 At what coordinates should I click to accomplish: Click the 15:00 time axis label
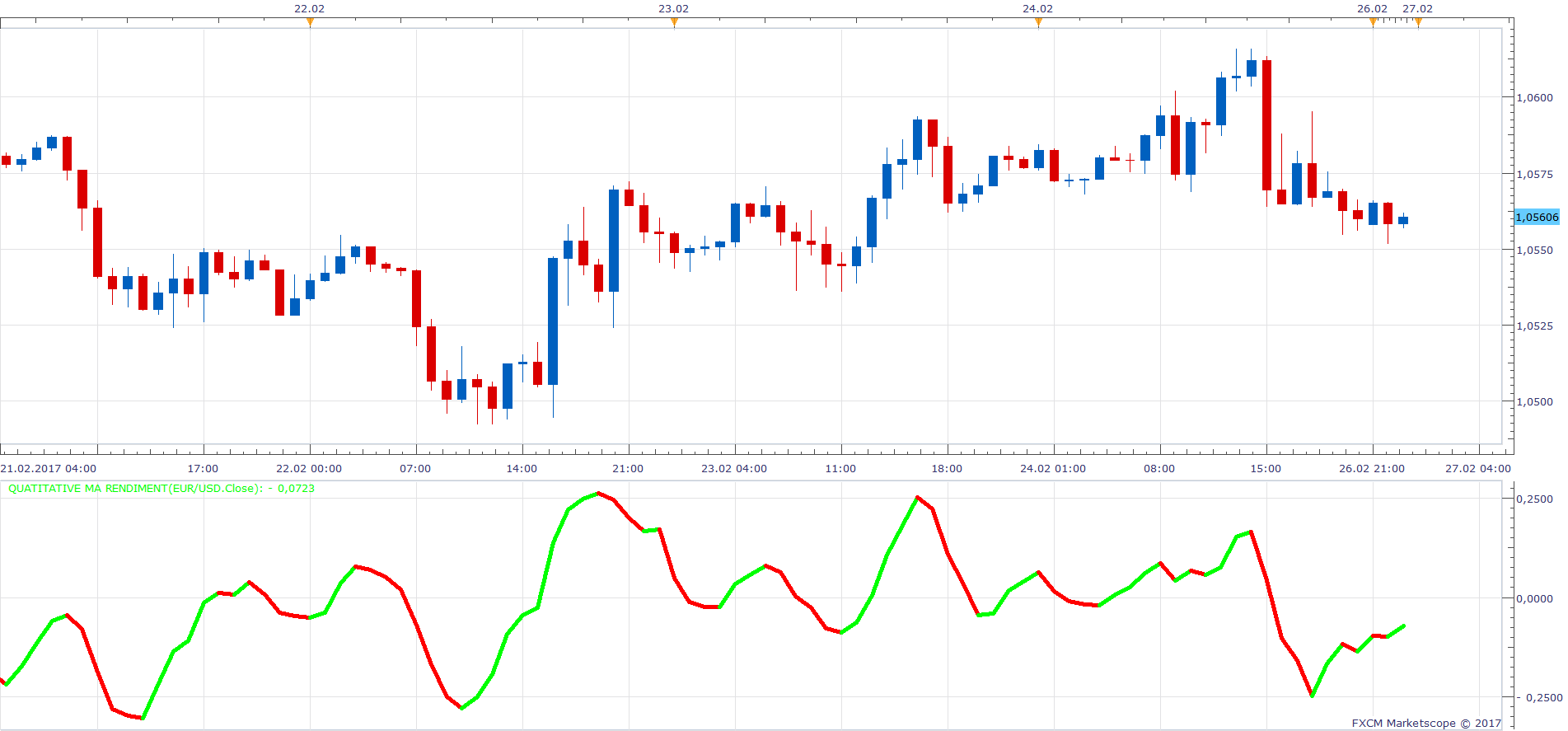[x=1266, y=468]
